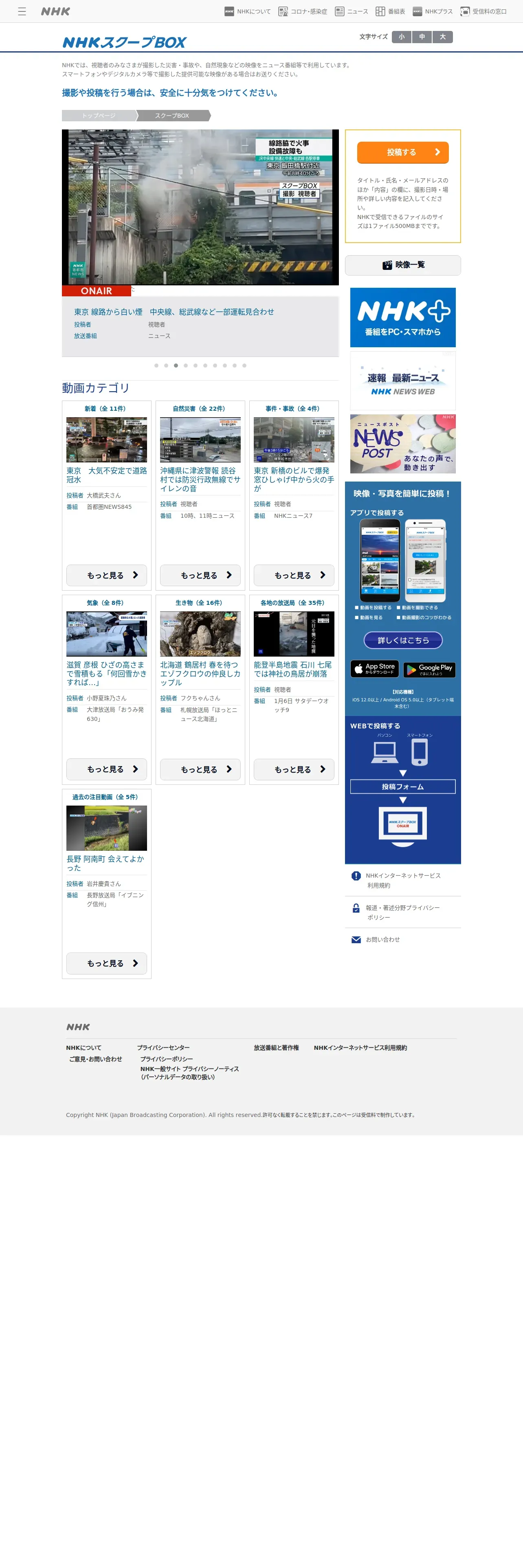Play the featured railway smoke video

pos(200,207)
